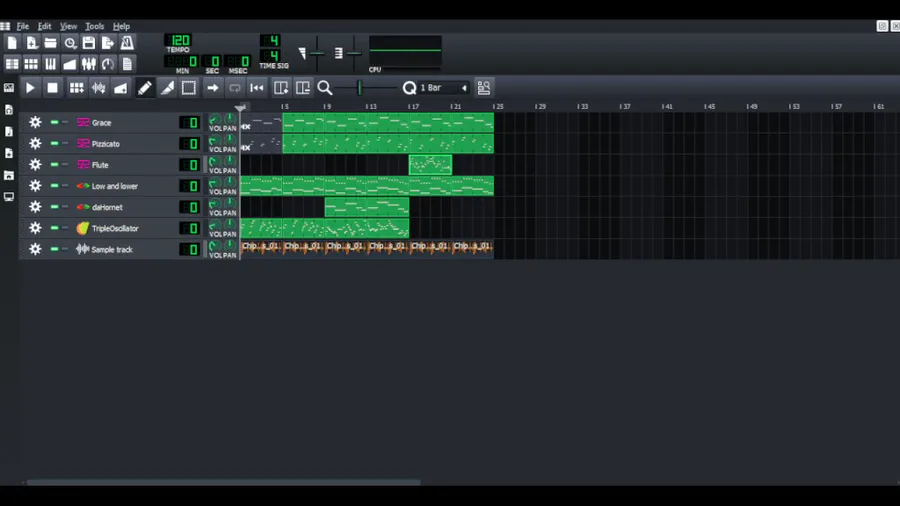
Task: Create new project from template
Action: [x=32, y=43]
